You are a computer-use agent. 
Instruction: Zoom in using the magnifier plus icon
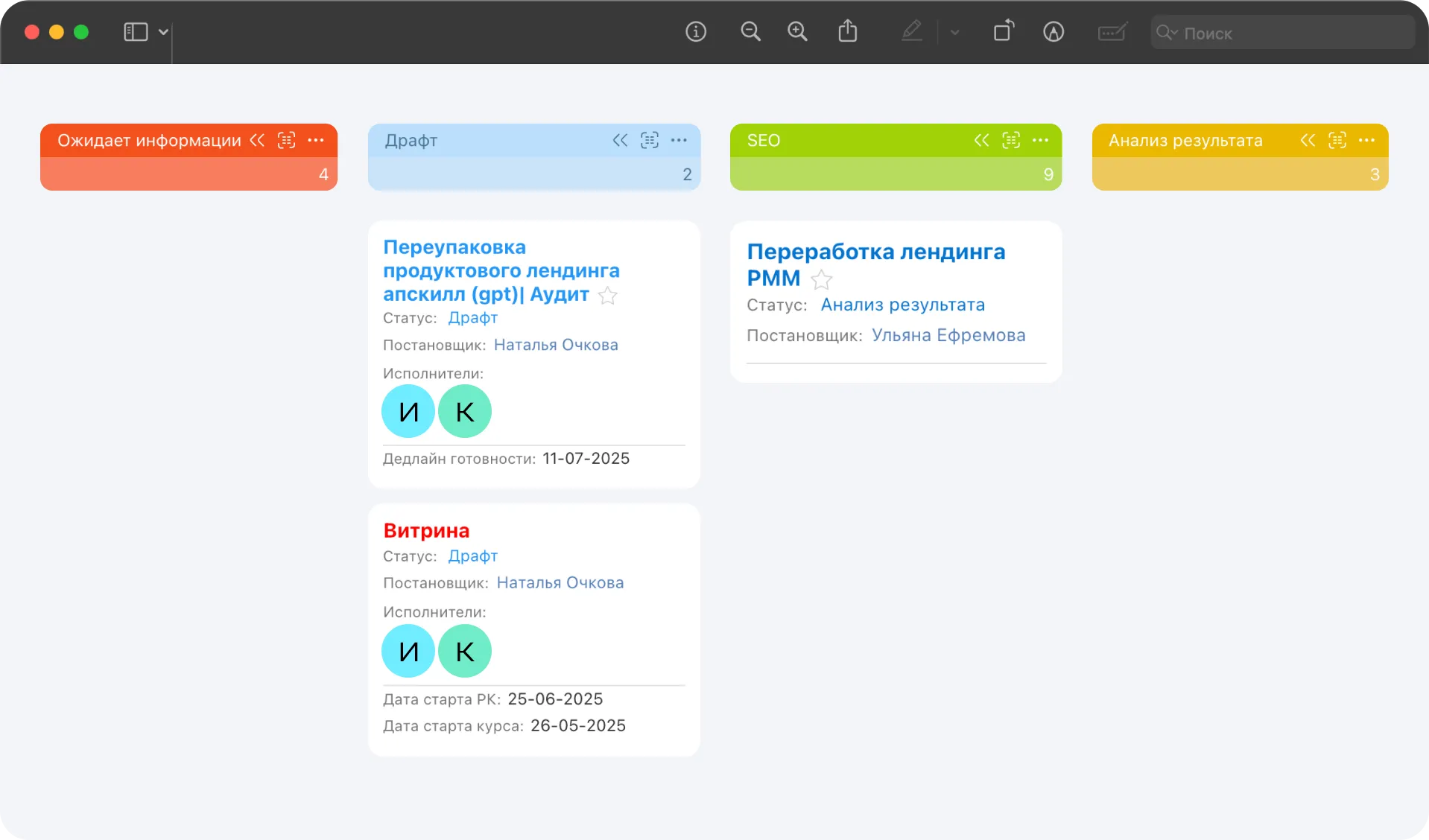(797, 32)
